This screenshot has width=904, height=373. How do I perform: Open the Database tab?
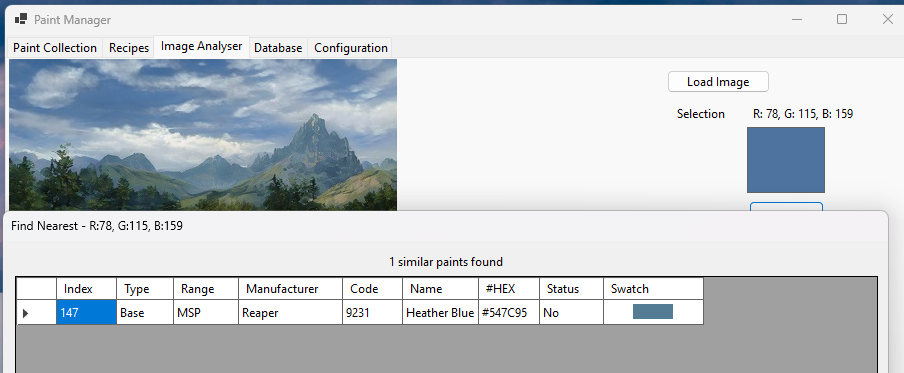pos(278,48)
